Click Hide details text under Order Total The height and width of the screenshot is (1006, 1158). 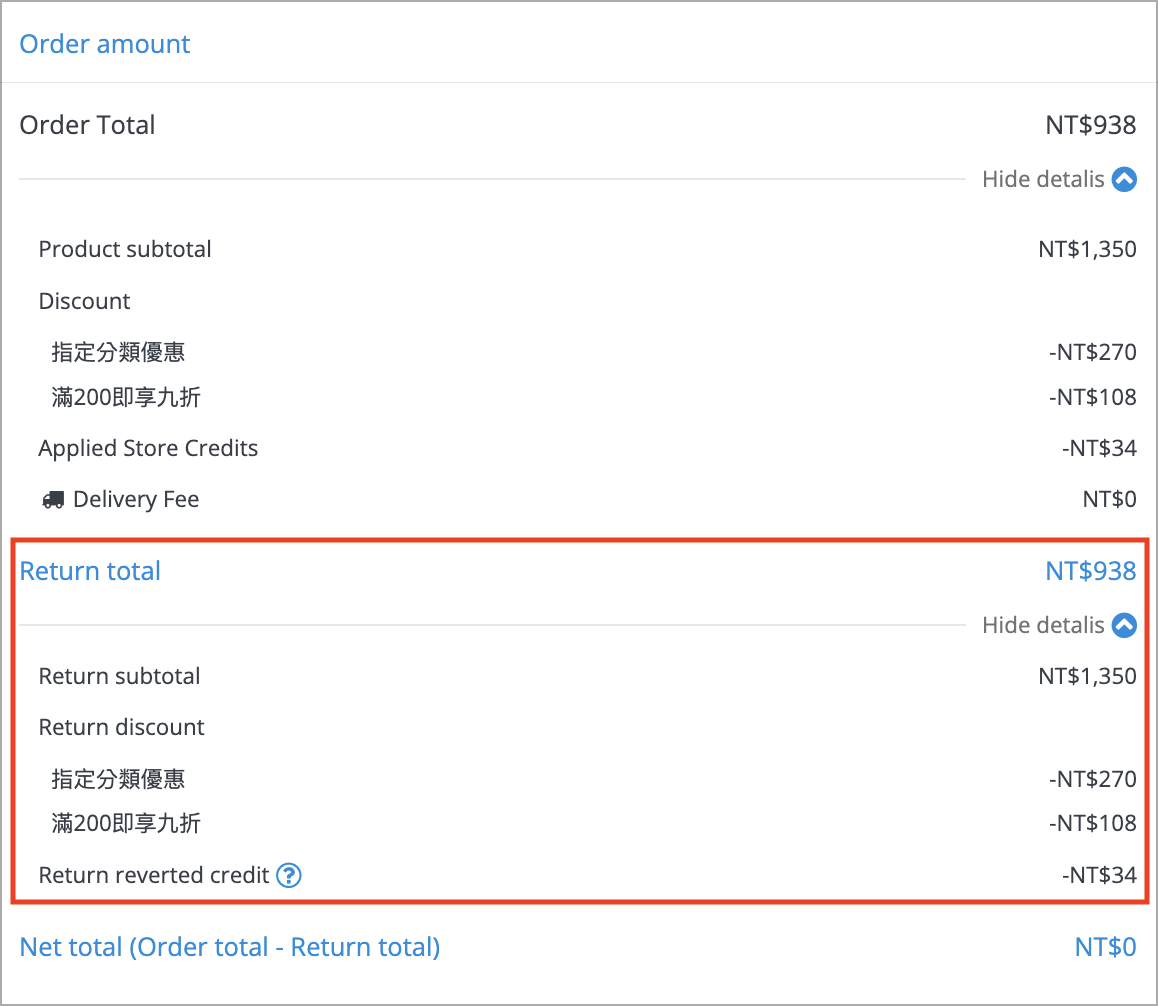(x=1043, y=179)
